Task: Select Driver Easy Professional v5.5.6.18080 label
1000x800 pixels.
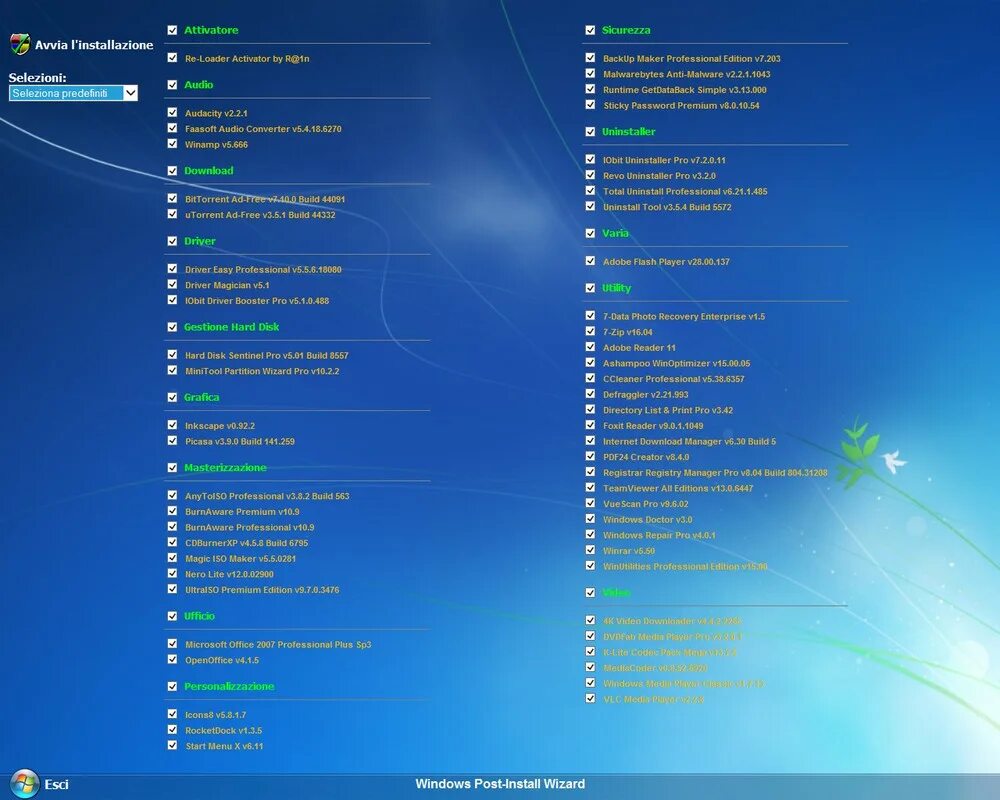Action: (x=263, y=270)
